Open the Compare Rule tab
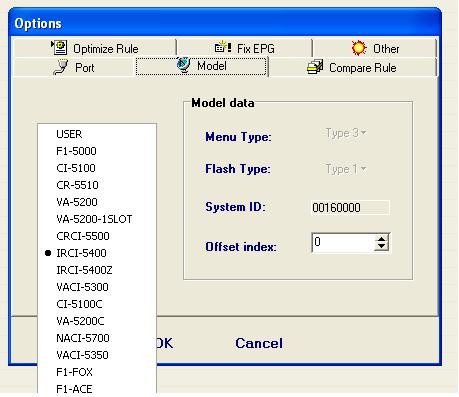Image resolution: width=459 pixels, height=397 pixels. pos(352,67)
